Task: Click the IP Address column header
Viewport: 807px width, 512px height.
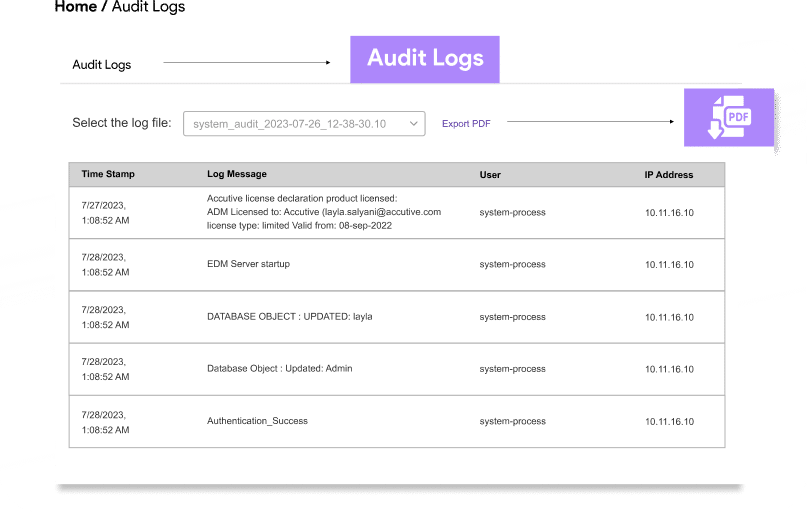Action: (669, 175)
